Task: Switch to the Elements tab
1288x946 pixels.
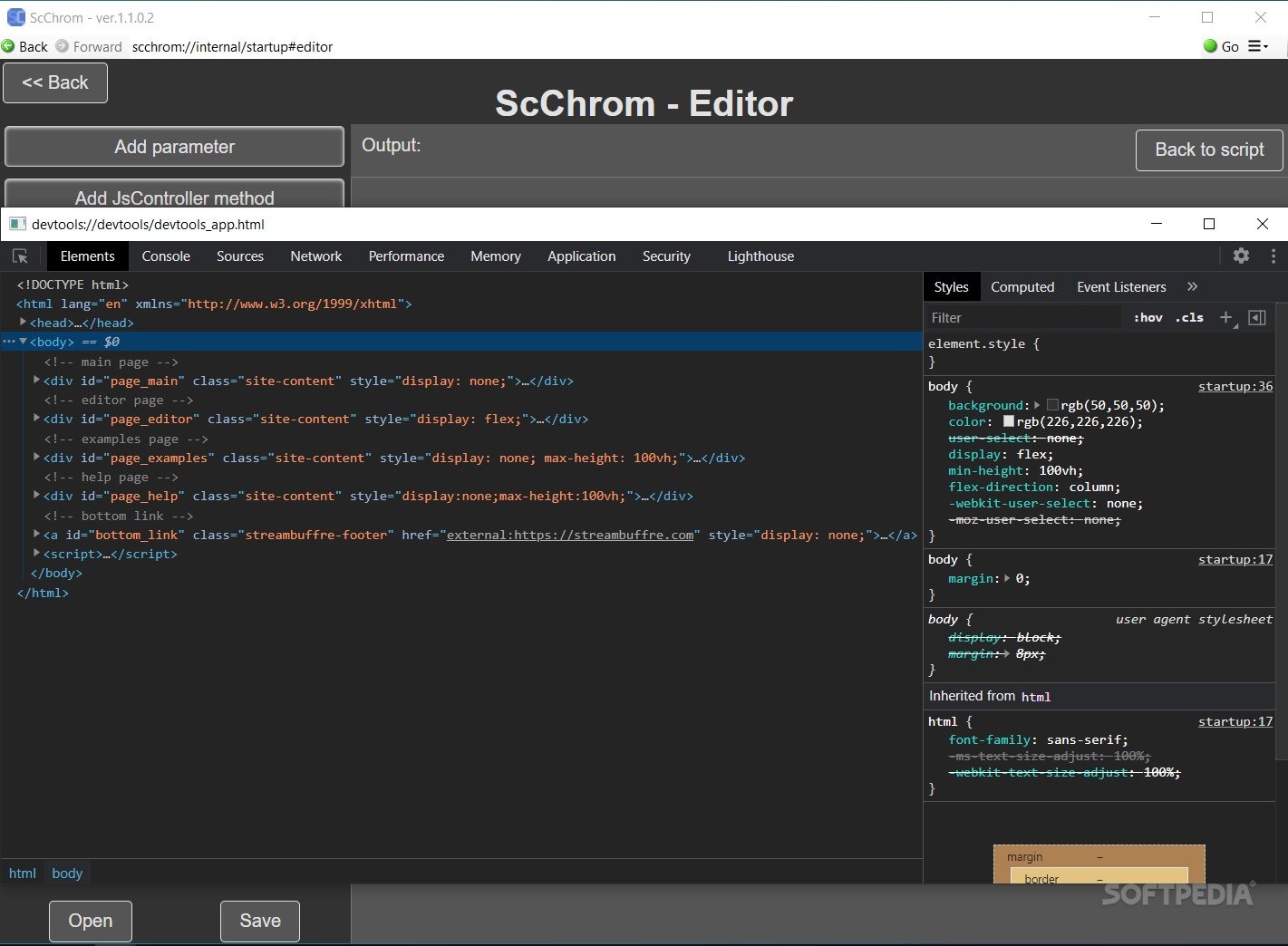Action: (x=87, y=256)
